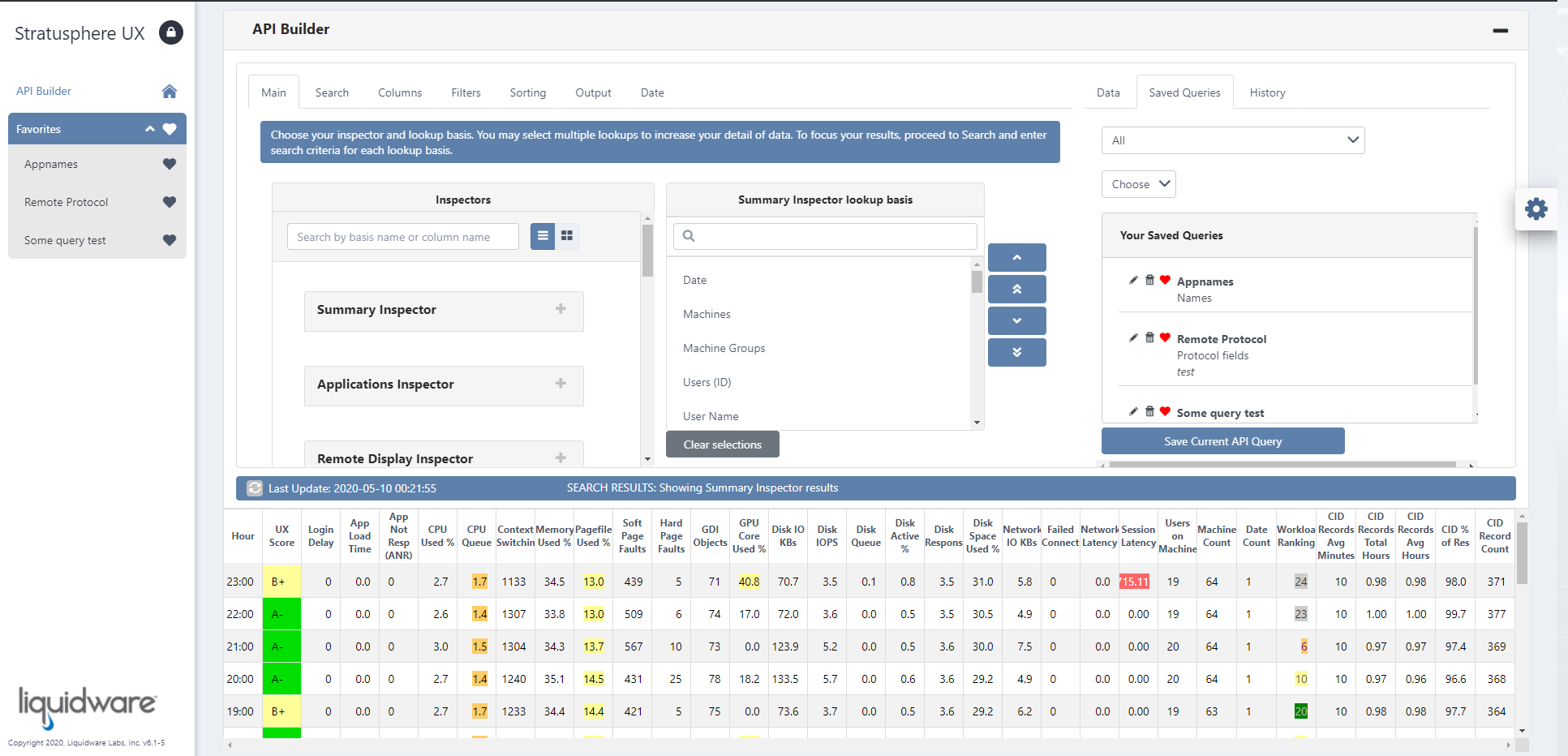Switch inspectors to list view
The height and width of the screenshot is (756, 1568).
(543, 236)
